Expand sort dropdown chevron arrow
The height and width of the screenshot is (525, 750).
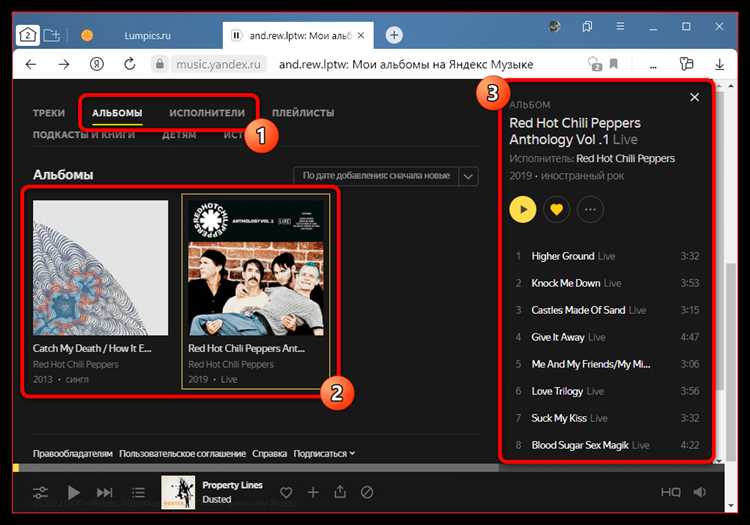pyautogui.click(x=468, y=176)
